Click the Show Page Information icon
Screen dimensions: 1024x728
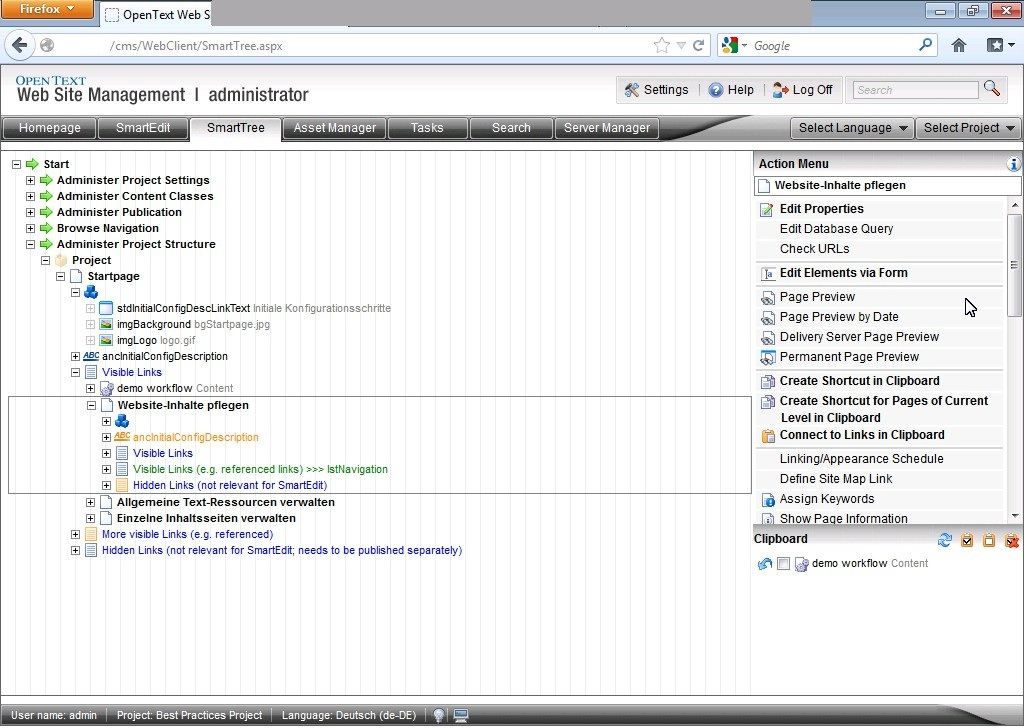point(768,519)
